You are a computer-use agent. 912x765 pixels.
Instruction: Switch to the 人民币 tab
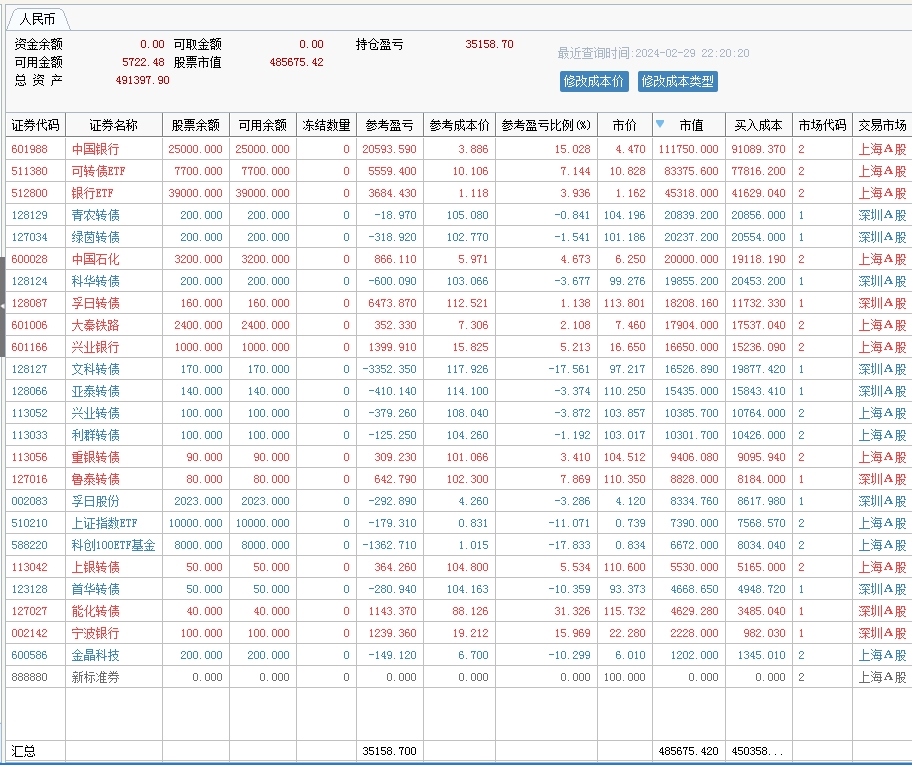point(38,19)
